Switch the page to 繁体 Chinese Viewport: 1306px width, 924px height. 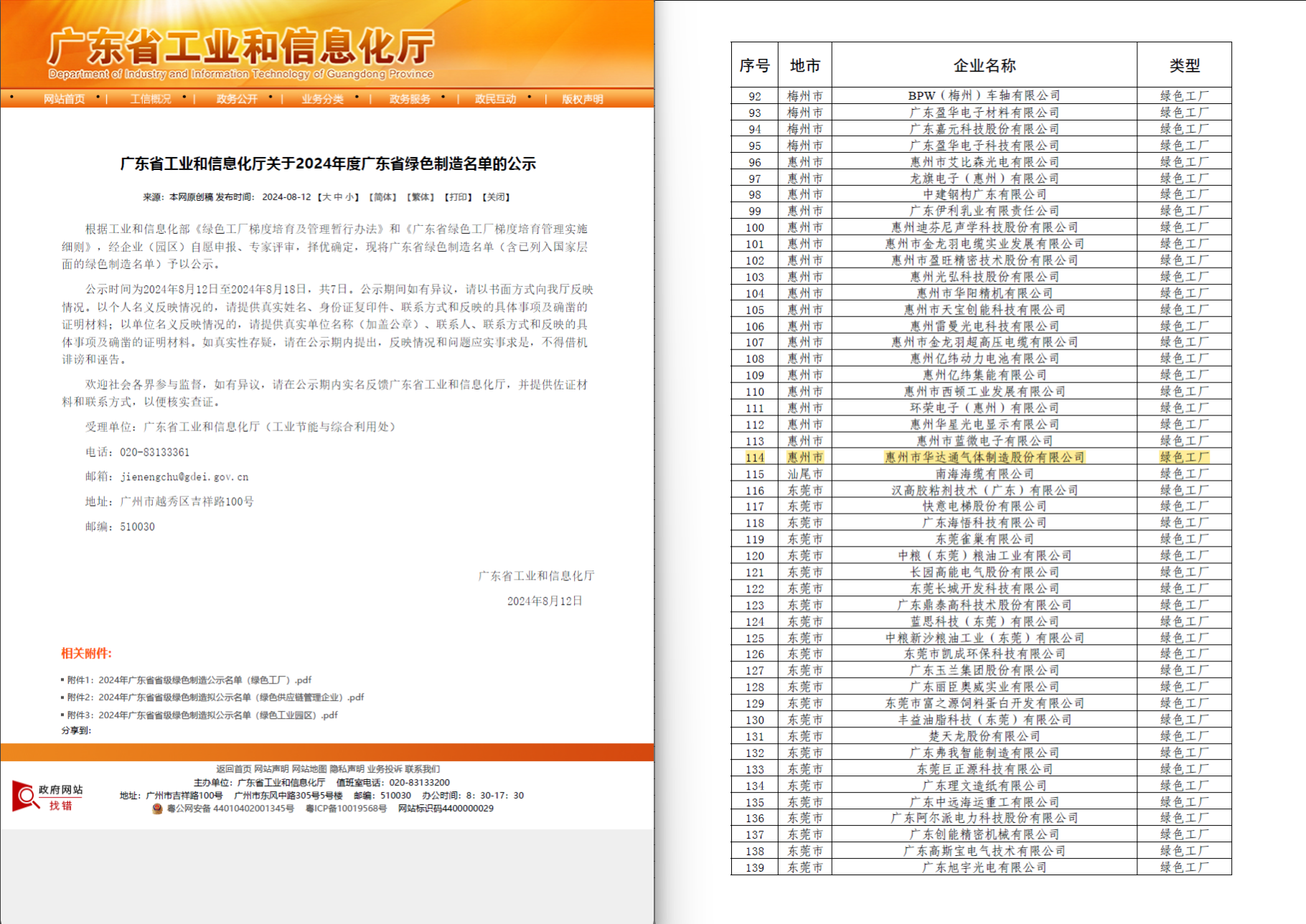click(421, 197)
